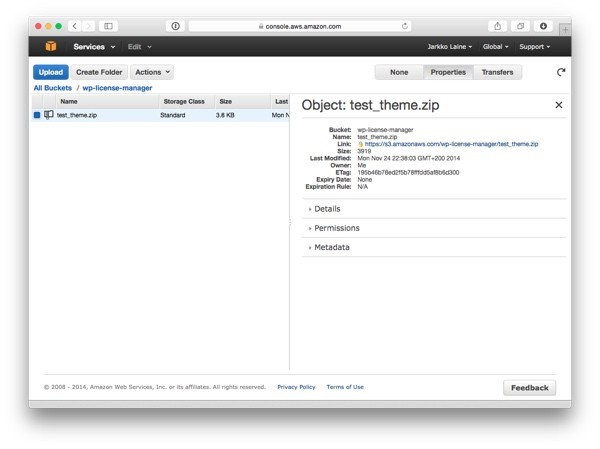The width and height of the screenshot is (600, 449).
Task: Add a new Safari tab
Action: (565, 29)
